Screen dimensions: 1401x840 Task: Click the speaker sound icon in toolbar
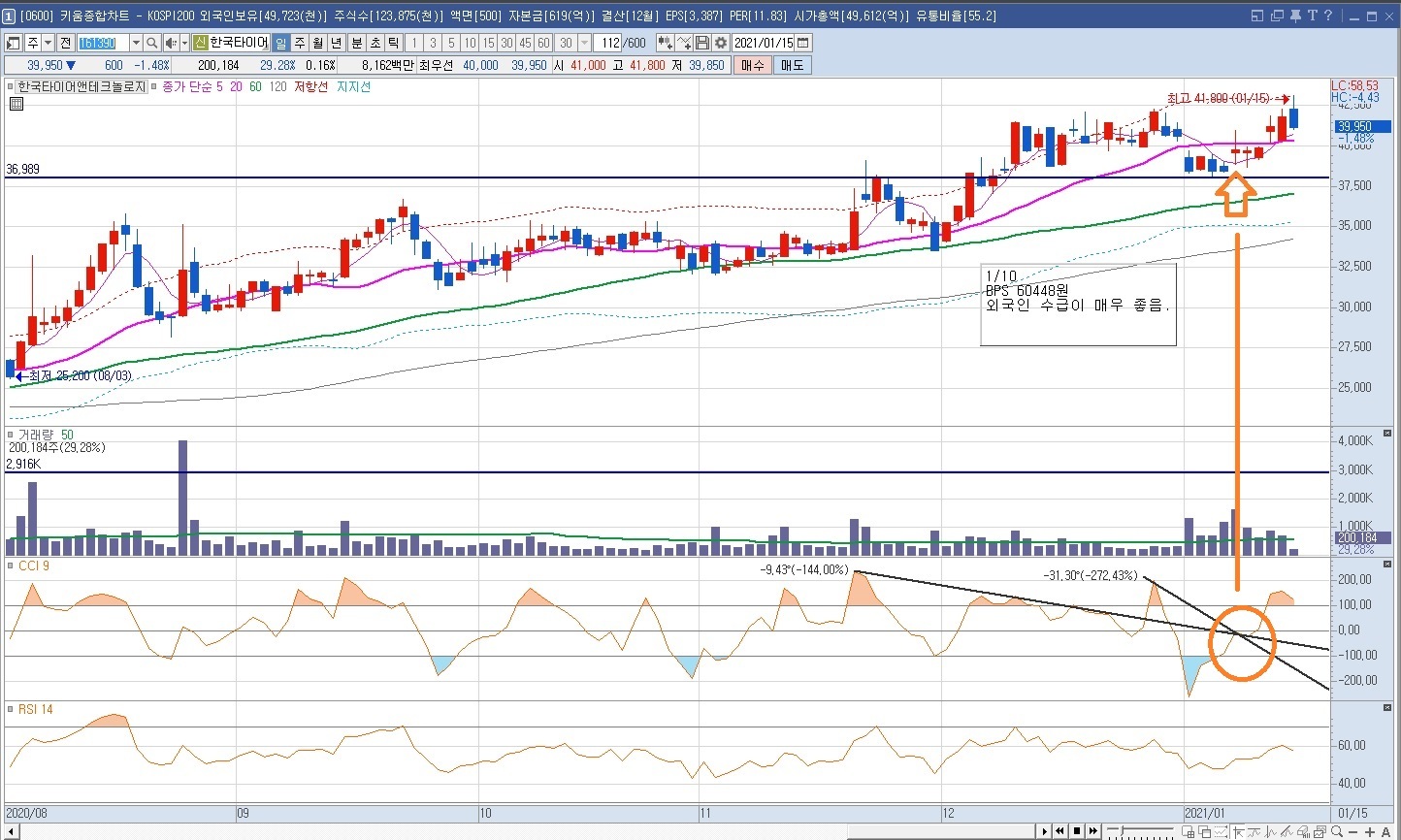point(172,43)
